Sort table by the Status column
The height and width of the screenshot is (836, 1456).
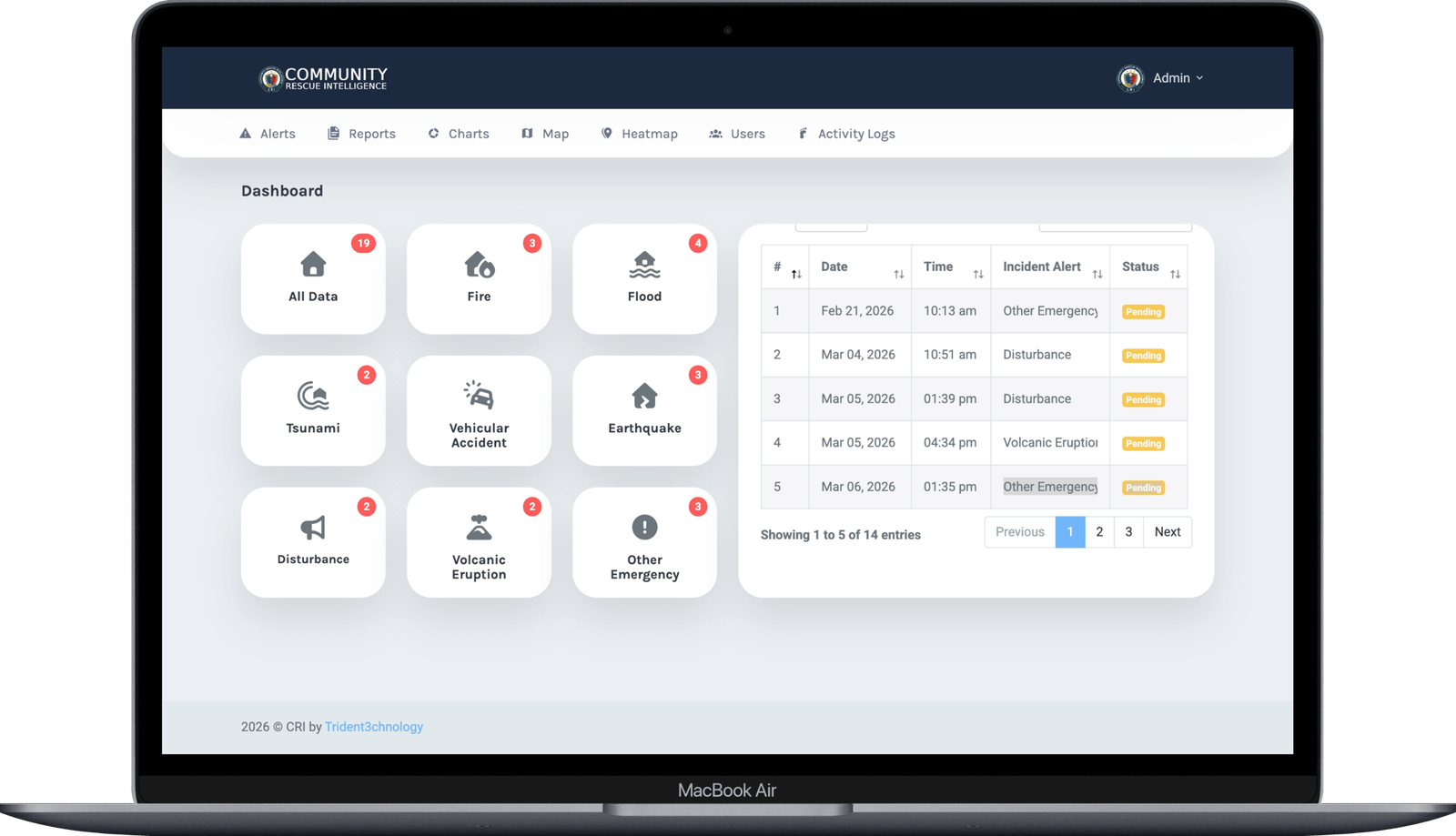(1148, 267)
